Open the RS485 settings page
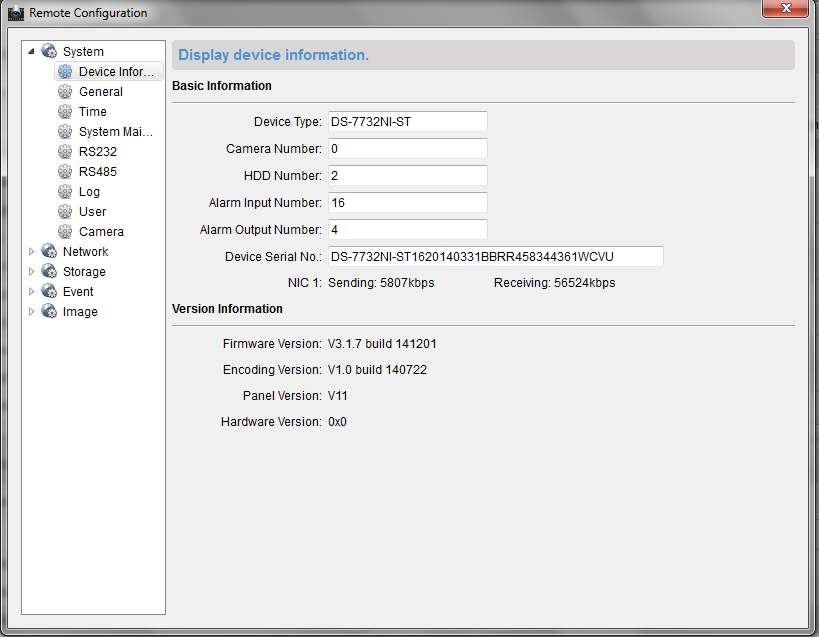819x637 pixels. pos(98,172)
